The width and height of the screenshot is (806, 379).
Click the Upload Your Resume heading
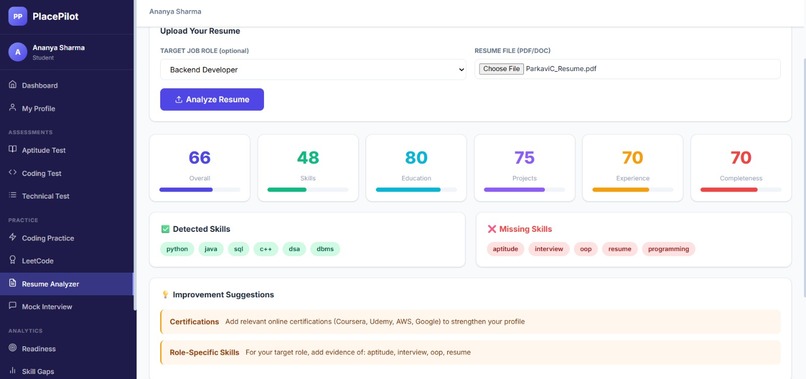[x=200, y=31]
